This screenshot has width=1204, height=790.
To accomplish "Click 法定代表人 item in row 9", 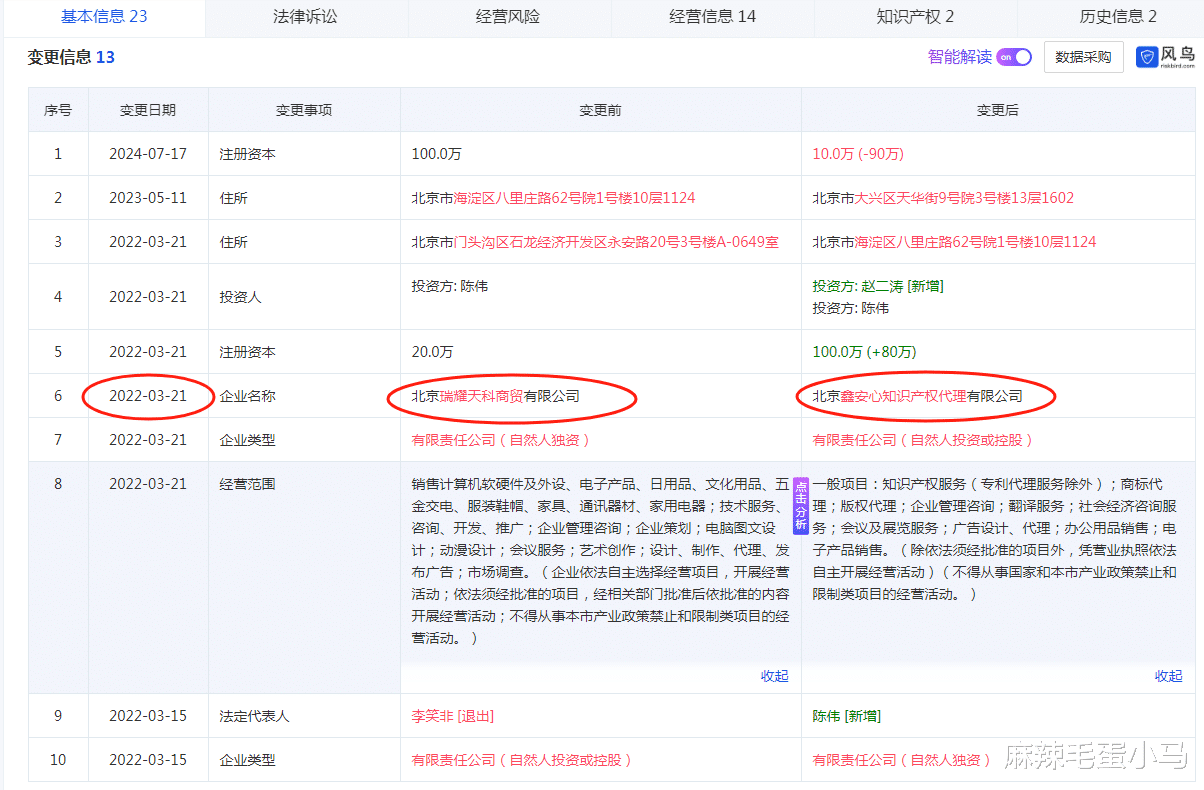I will point(254,716).
